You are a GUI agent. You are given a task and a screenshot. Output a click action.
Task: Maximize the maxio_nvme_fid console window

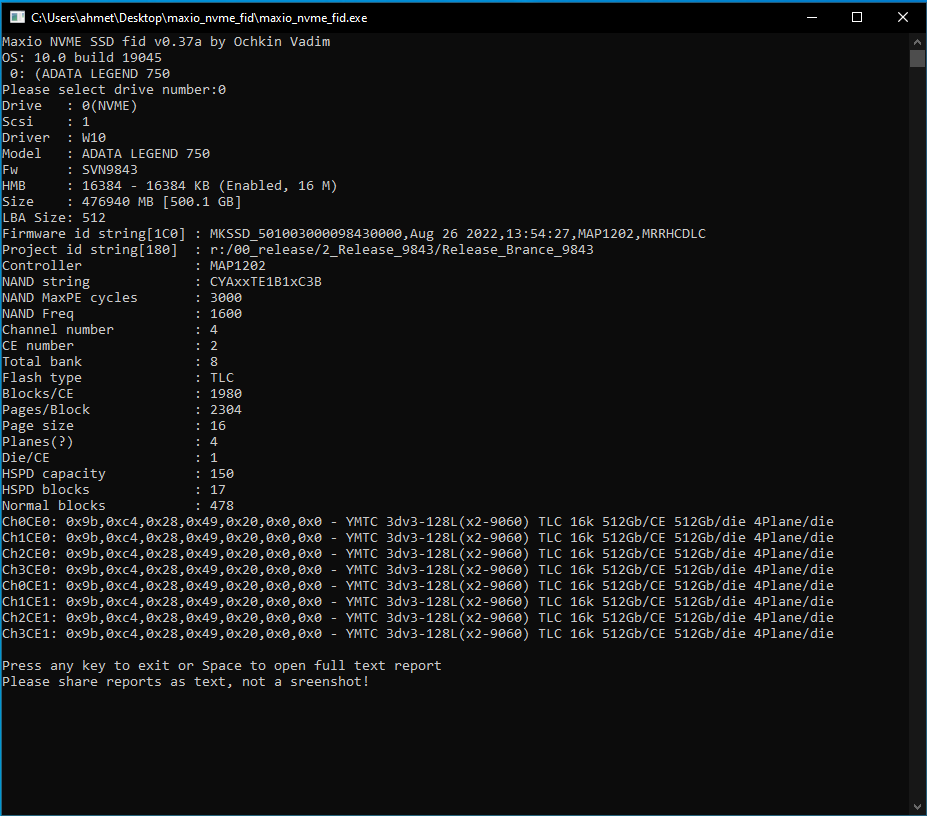coord(857,18)
